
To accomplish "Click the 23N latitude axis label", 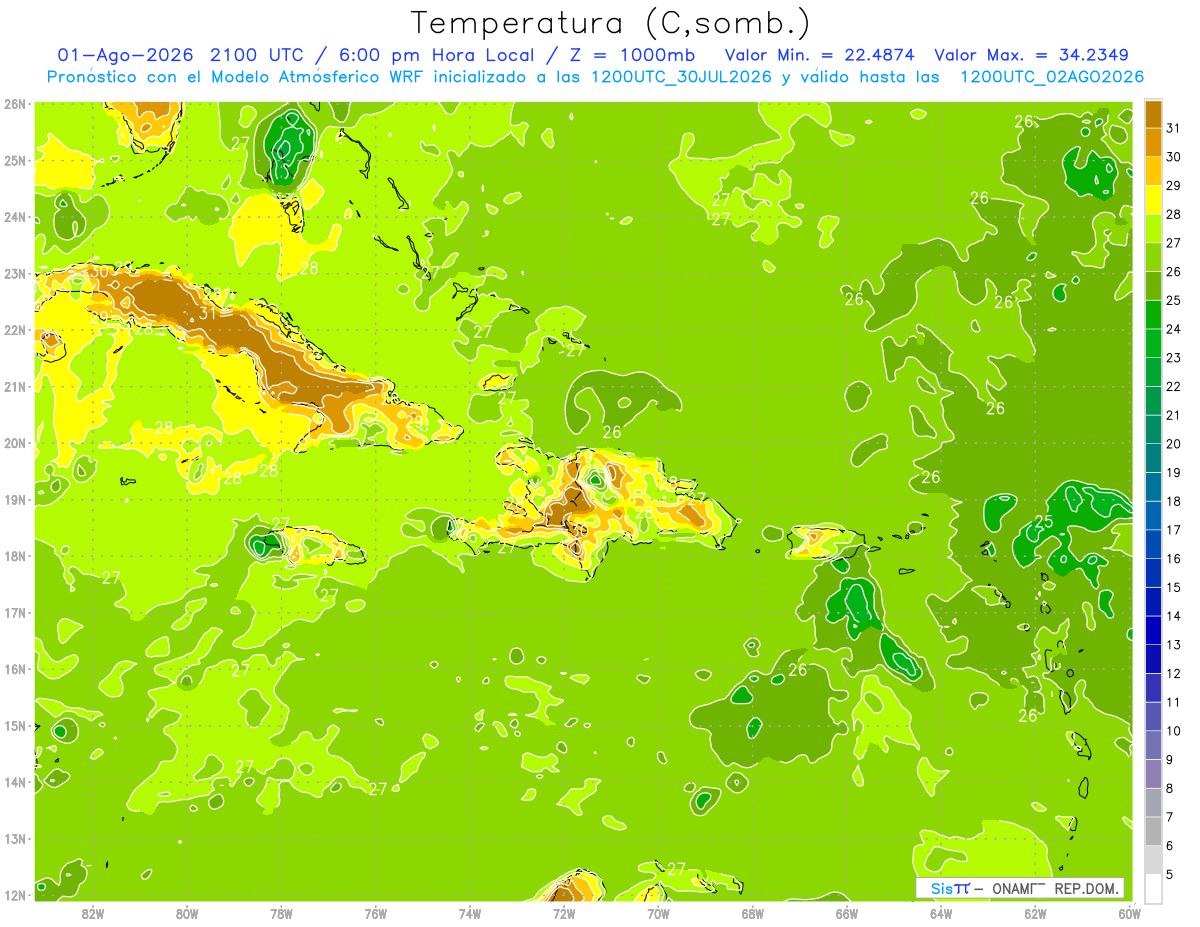I will 14,273.
